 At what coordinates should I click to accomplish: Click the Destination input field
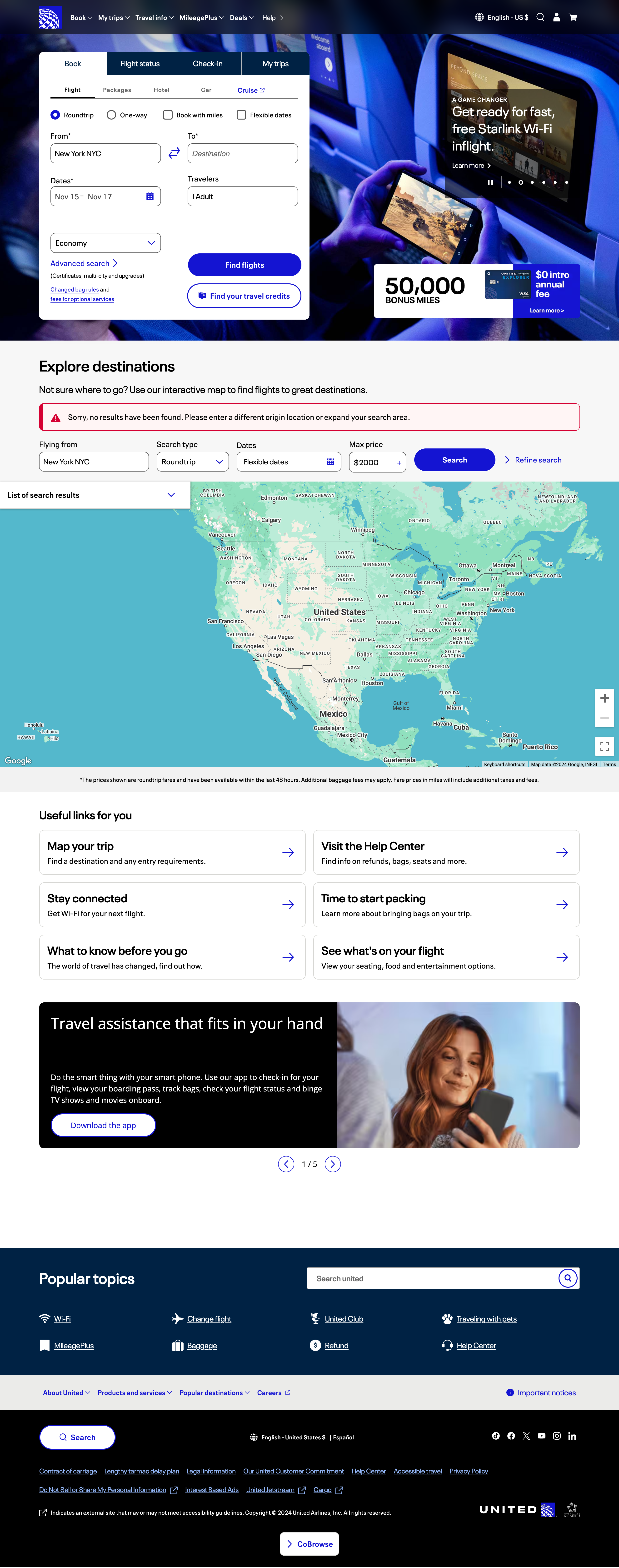tap(242, 153)
